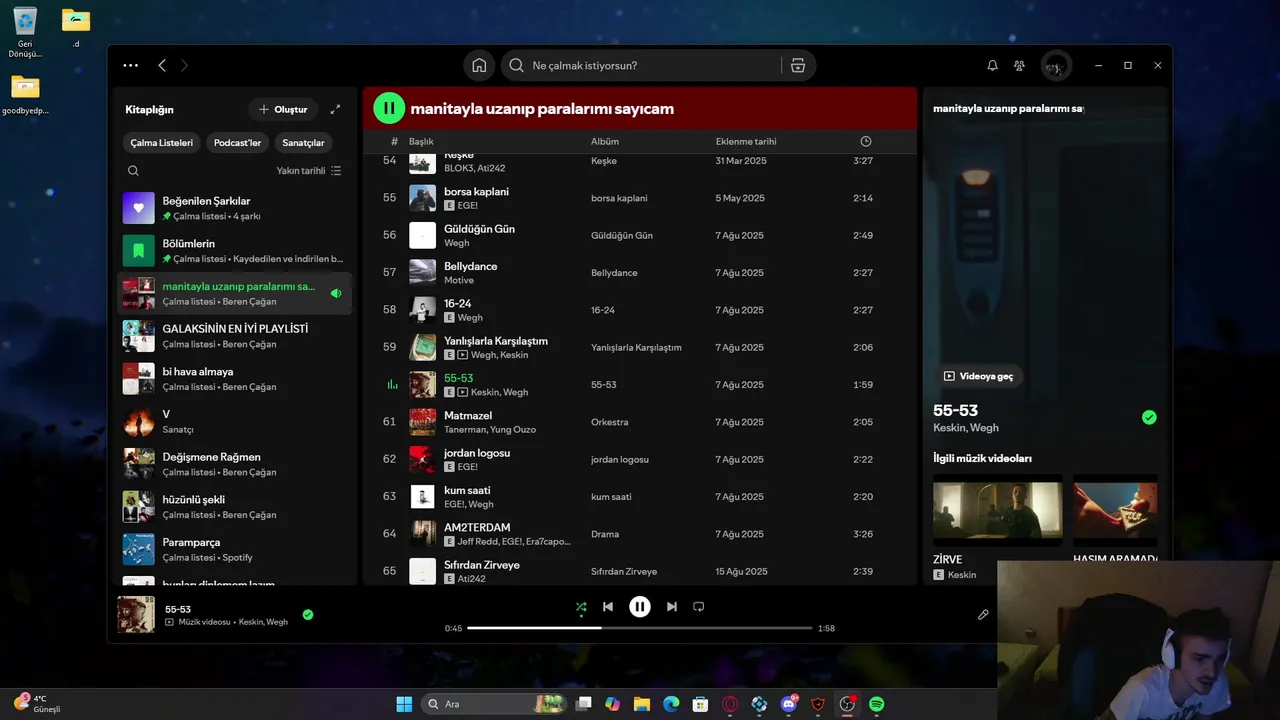Click the lyrics microphone icon in player
This screenshot has width=1280, height=720.
click(983, 615)
